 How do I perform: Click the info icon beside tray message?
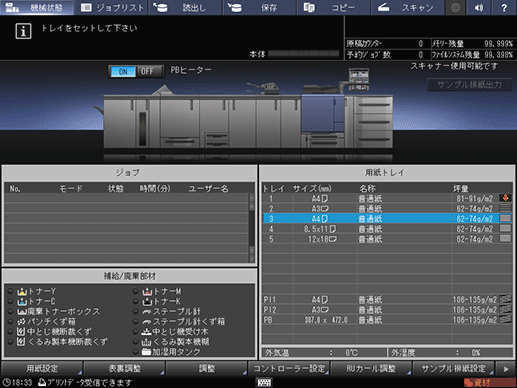pos(23,31)
